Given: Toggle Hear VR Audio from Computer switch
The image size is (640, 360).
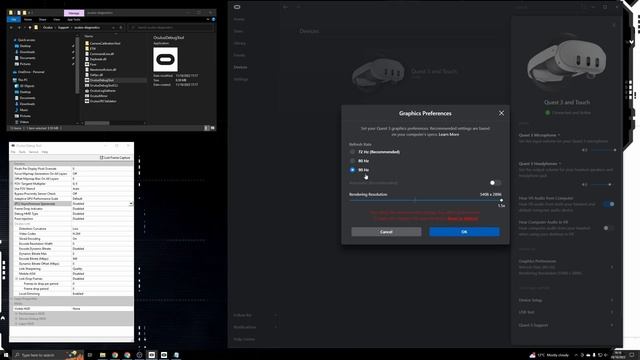Looking at the screenshot, I should 609,204.
